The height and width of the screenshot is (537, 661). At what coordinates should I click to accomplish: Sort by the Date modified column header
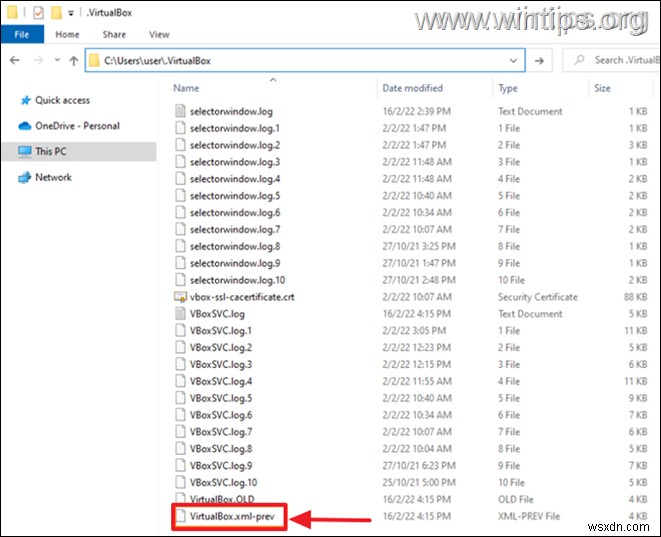412,88
